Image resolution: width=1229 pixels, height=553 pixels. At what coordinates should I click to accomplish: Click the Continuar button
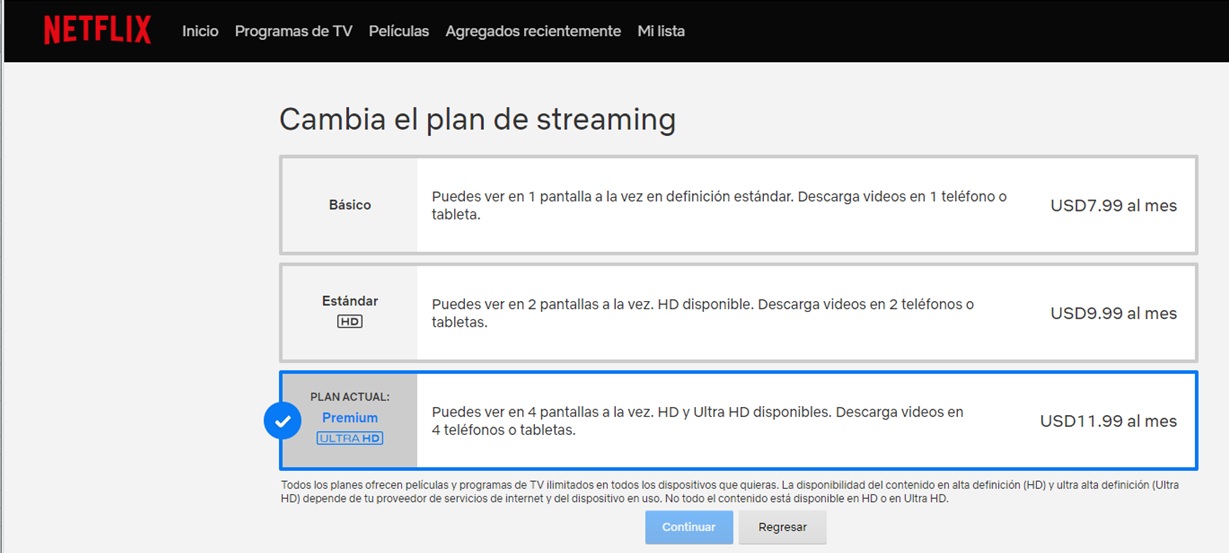[x=689, y=527]
